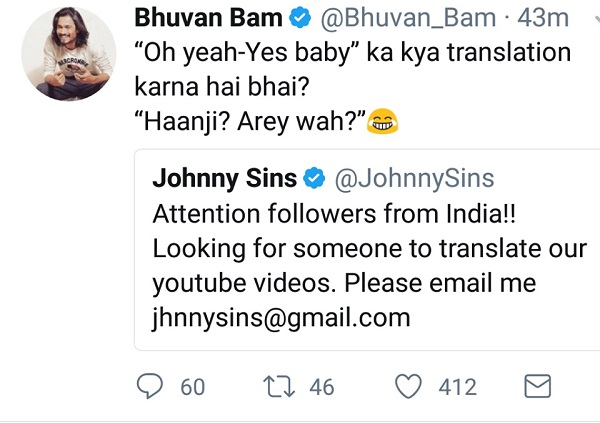Click the laughing emoji in tweet
The image size is (600, 423).
point(382,121)
